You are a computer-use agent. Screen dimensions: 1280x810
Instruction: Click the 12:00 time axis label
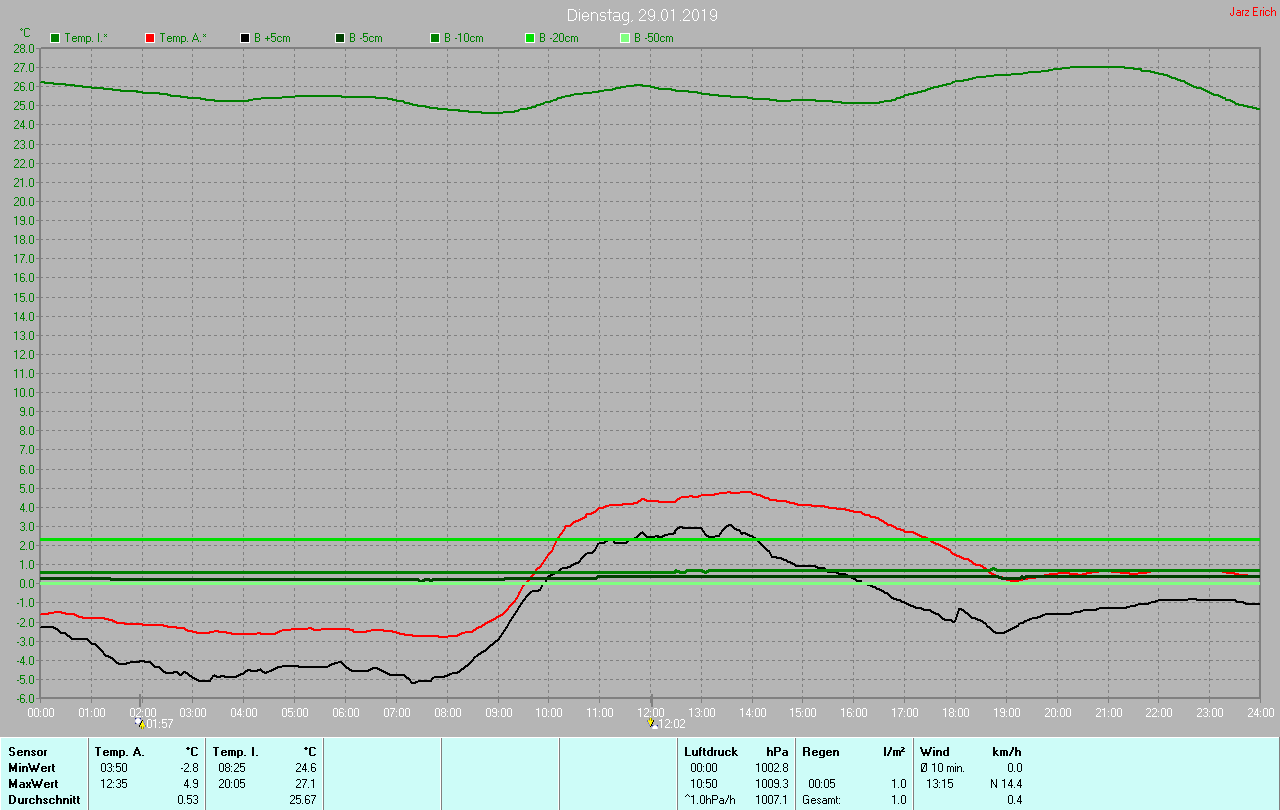pos(651,712)
